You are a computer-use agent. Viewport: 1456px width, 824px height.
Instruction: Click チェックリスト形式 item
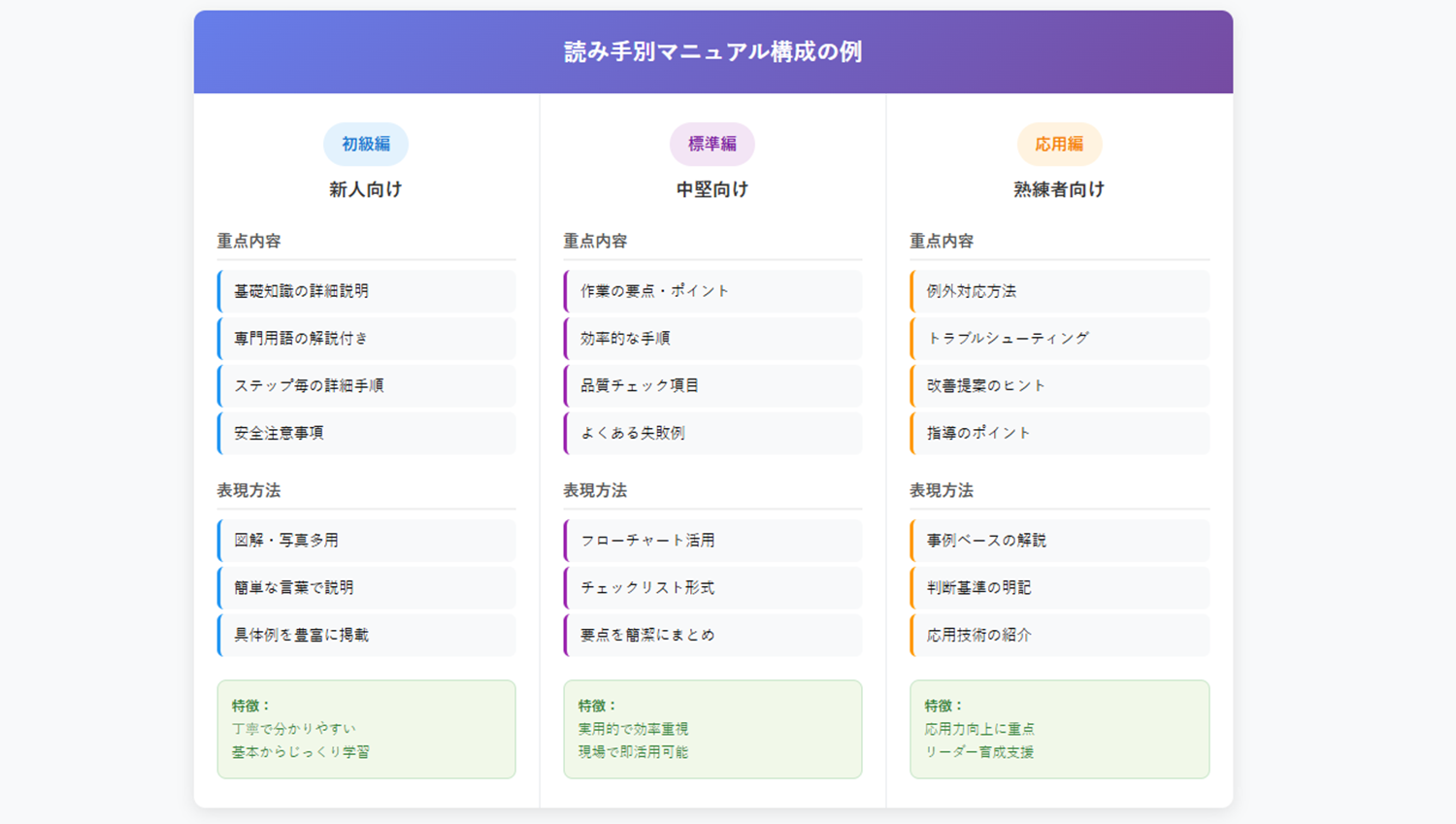click(712, 588)
